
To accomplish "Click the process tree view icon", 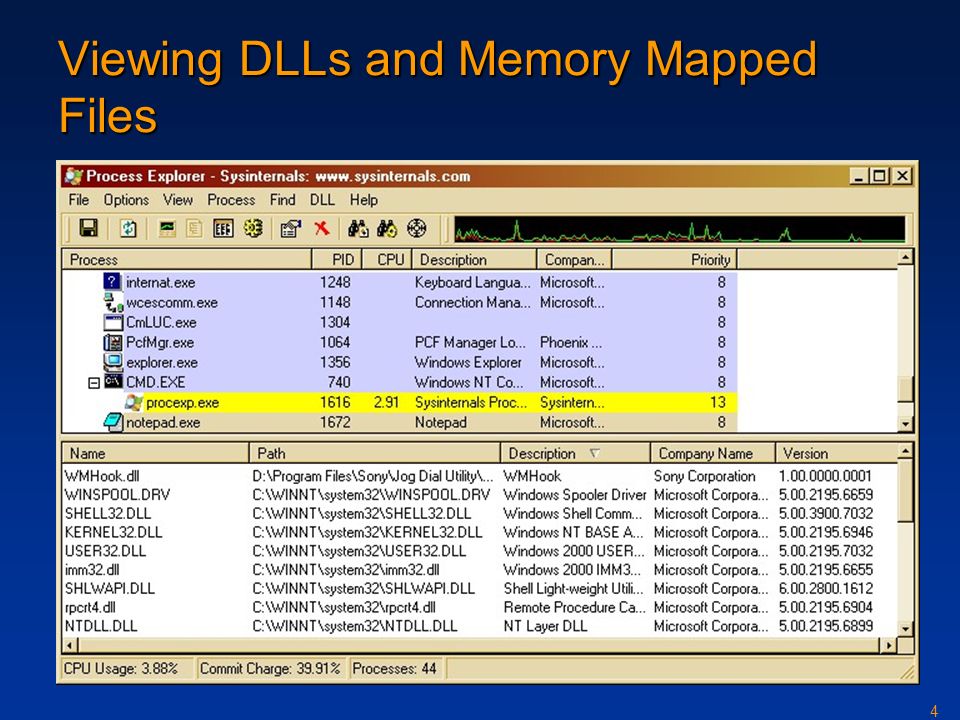I will [194, 228].
